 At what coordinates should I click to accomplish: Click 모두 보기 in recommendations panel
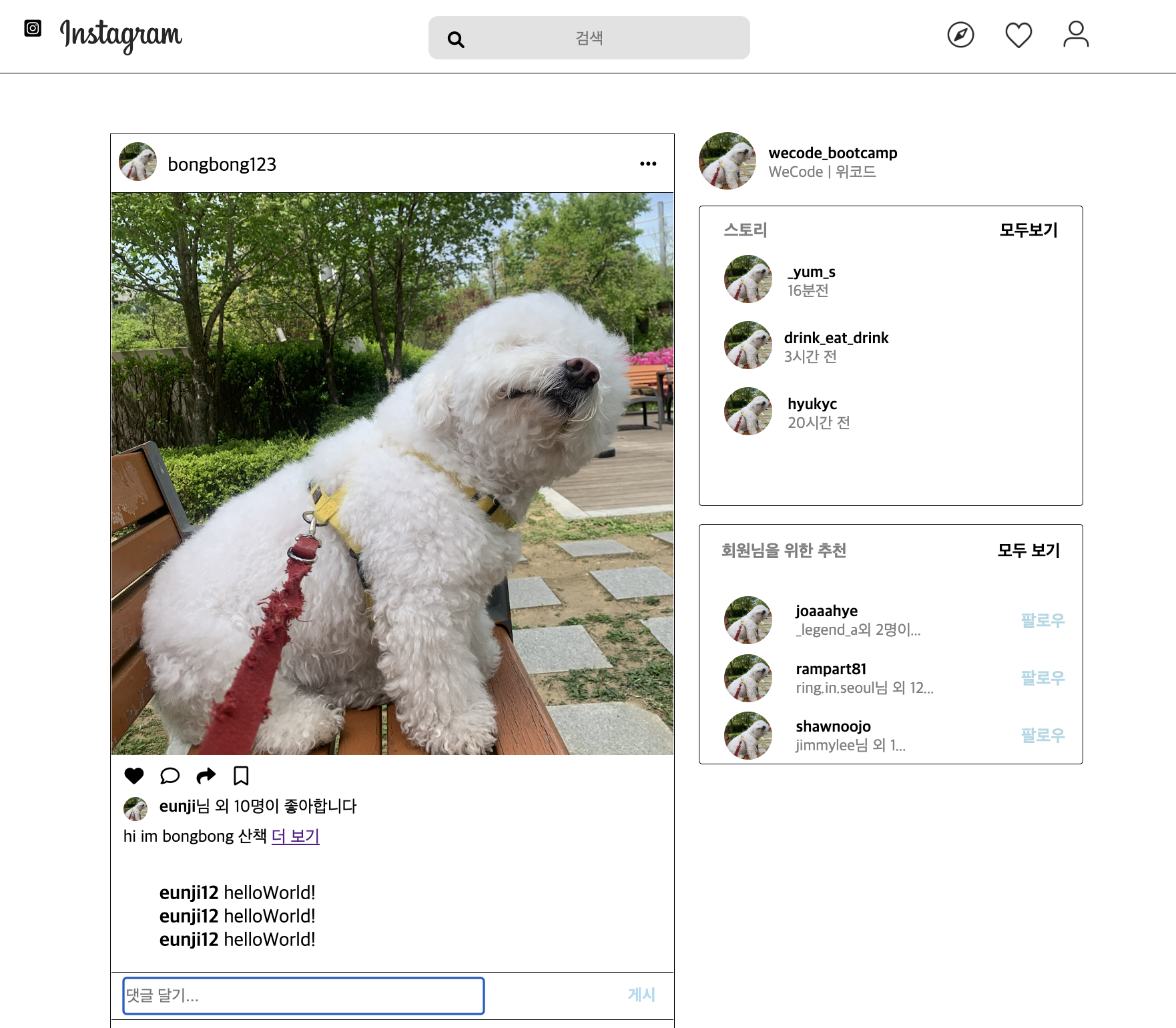point(1028,551)
